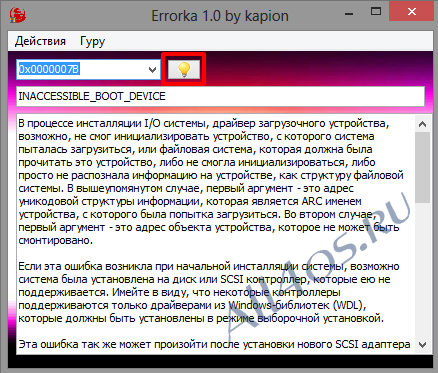Open the Действия menu

(40, 41)
